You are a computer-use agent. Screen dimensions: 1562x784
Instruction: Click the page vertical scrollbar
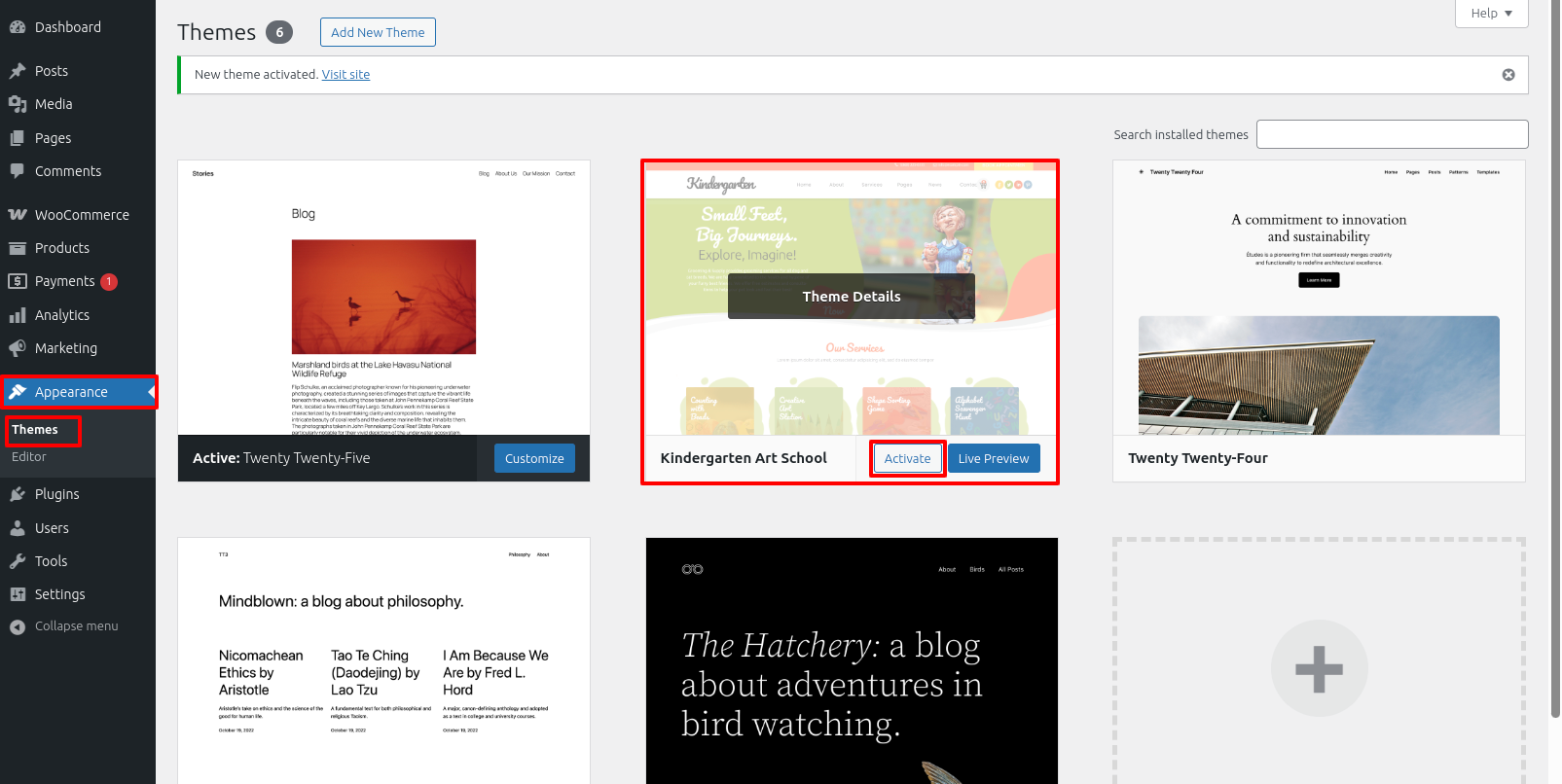pyautogui.click(x=1555, y=360)
